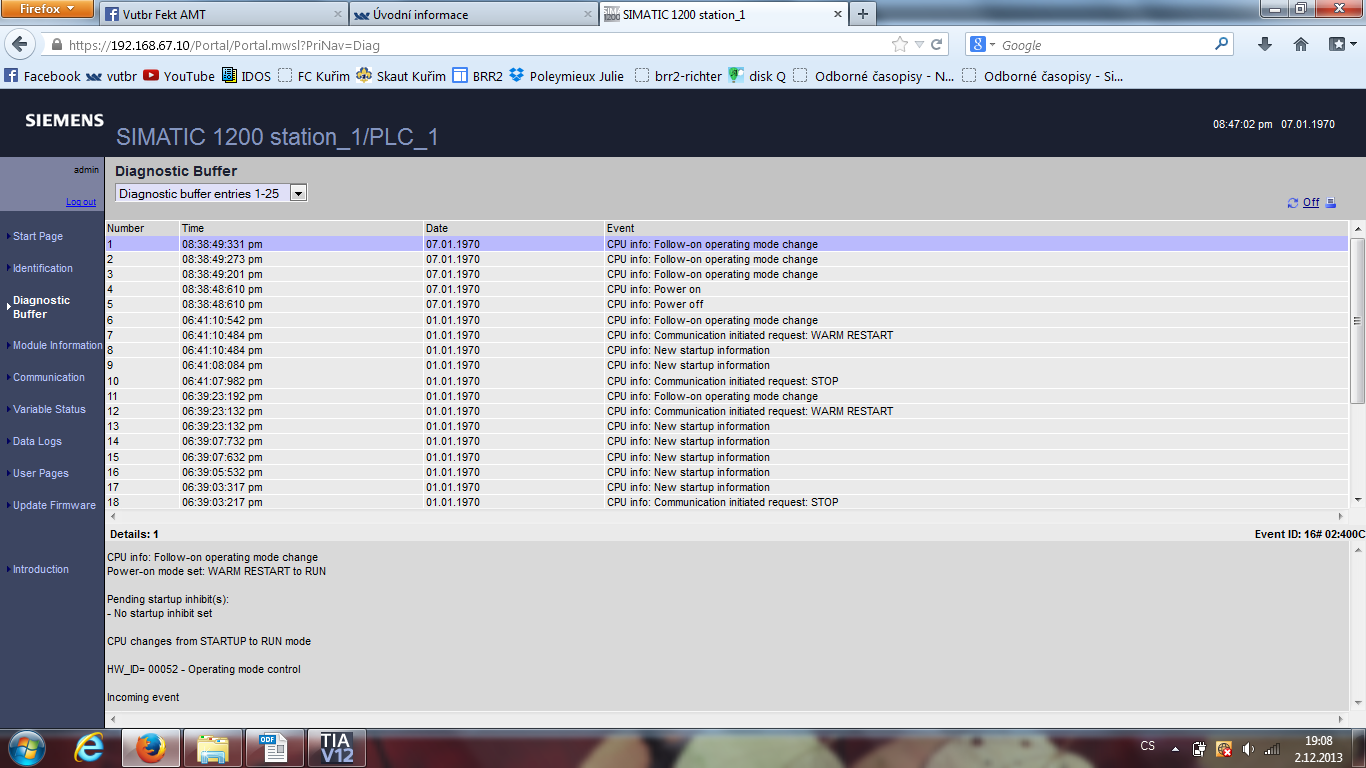Click the Google search magnifier icon
This screenshot has width=1366, height=768.
coord(1221,45)
